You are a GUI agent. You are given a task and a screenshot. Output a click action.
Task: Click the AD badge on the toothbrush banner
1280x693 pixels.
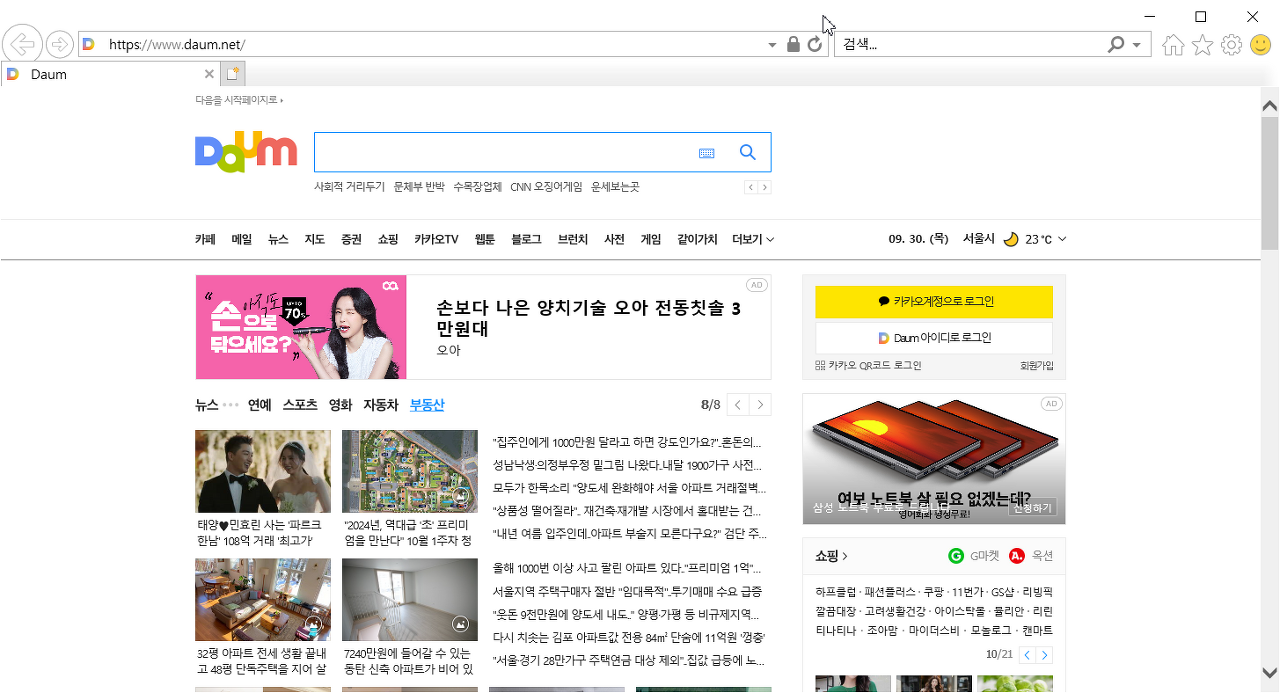[757, 285]
